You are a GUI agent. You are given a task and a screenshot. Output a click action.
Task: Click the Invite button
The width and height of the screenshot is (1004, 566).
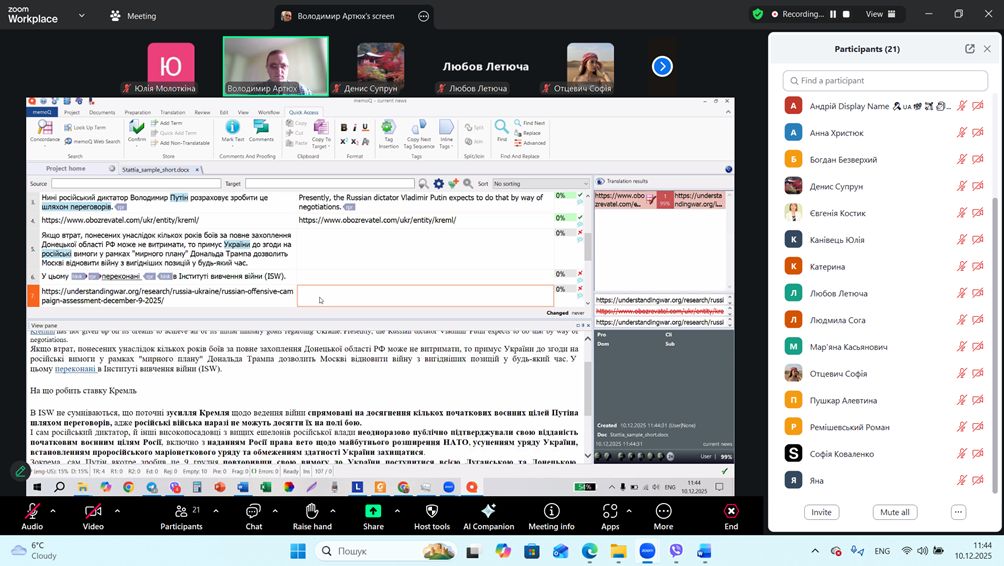point(821,512)
